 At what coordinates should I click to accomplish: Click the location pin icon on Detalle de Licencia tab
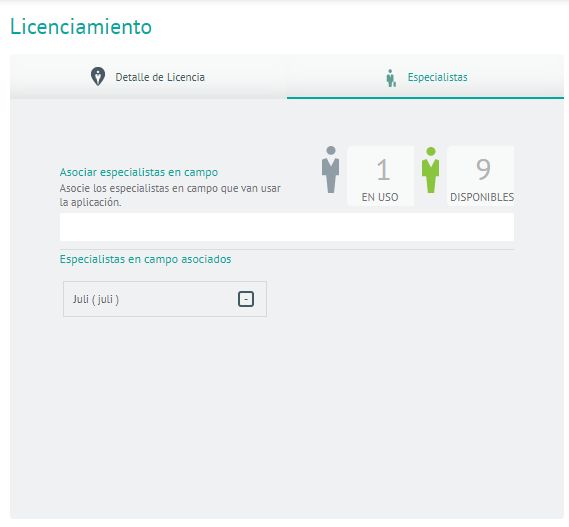[x=98, y=77]
